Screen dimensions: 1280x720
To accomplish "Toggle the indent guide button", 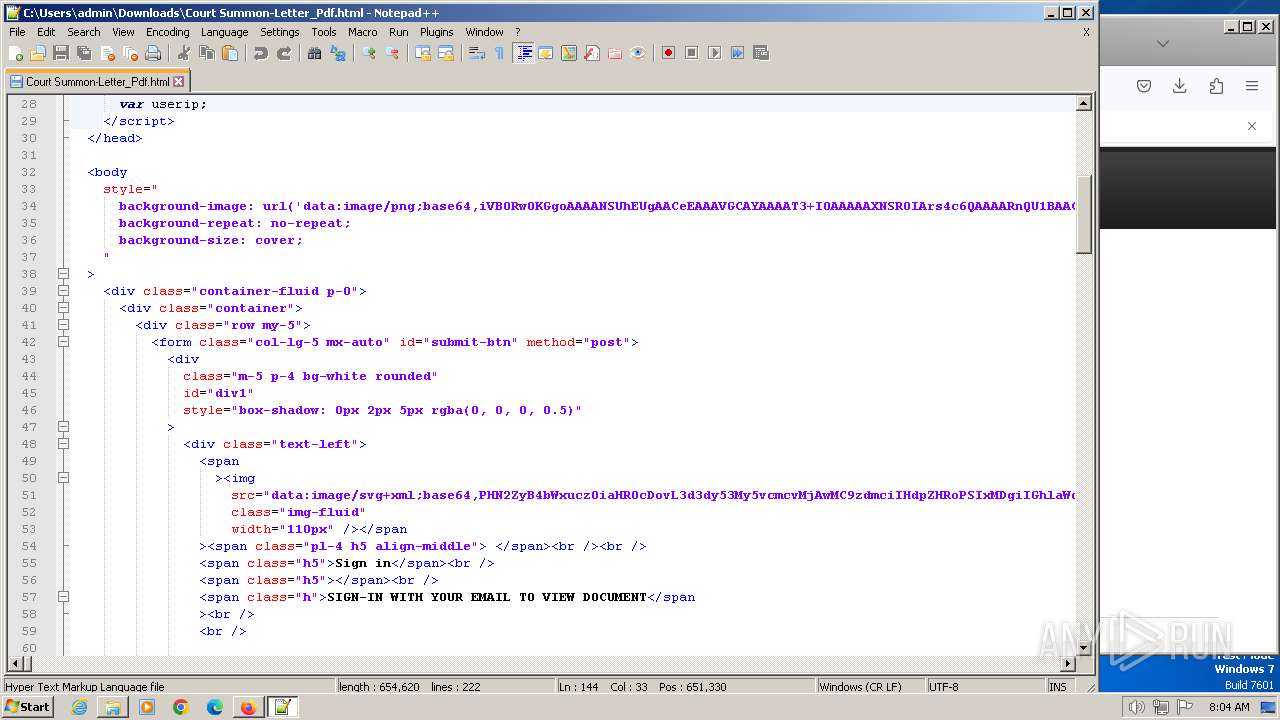I will (x=523, y=53).
